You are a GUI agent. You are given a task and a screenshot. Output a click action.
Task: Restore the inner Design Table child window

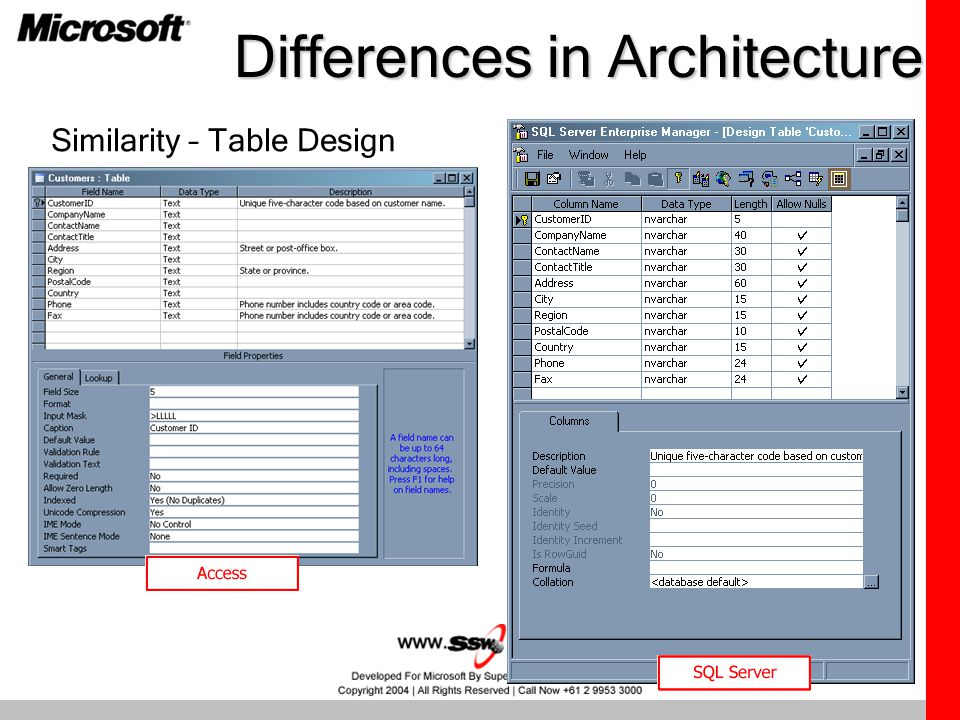click(x=881, y=155)
